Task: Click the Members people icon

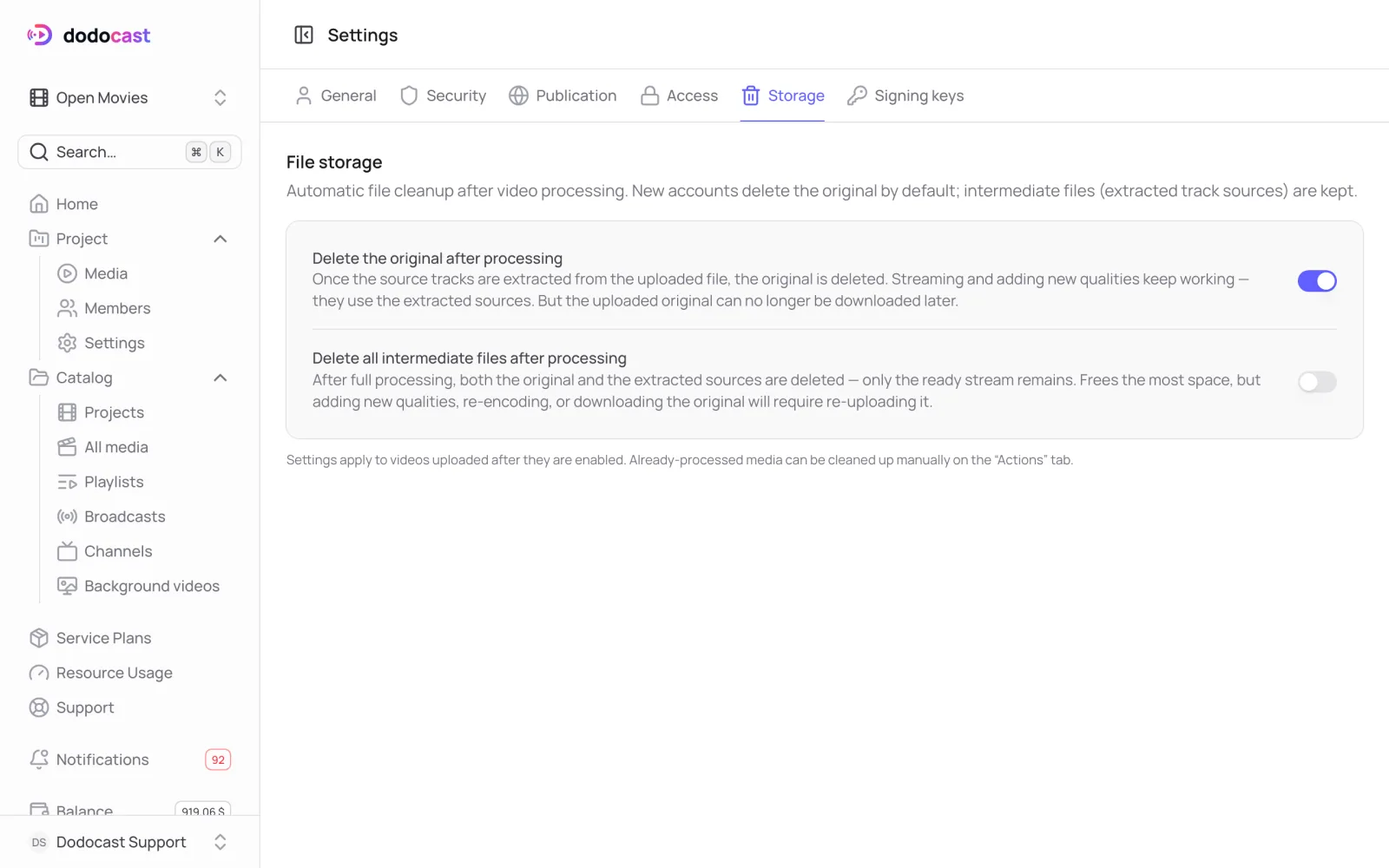Action: tap(67, 308)
